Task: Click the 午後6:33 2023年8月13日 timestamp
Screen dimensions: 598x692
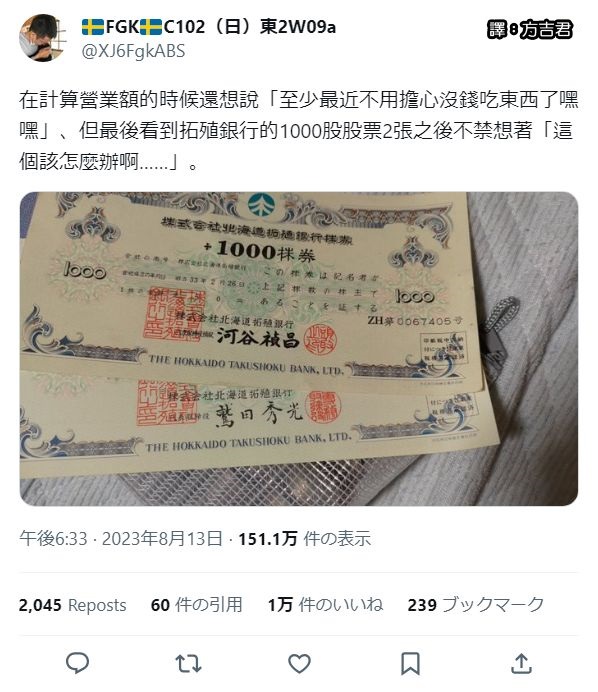Action: pyautogui.click(x=120, y=538)
